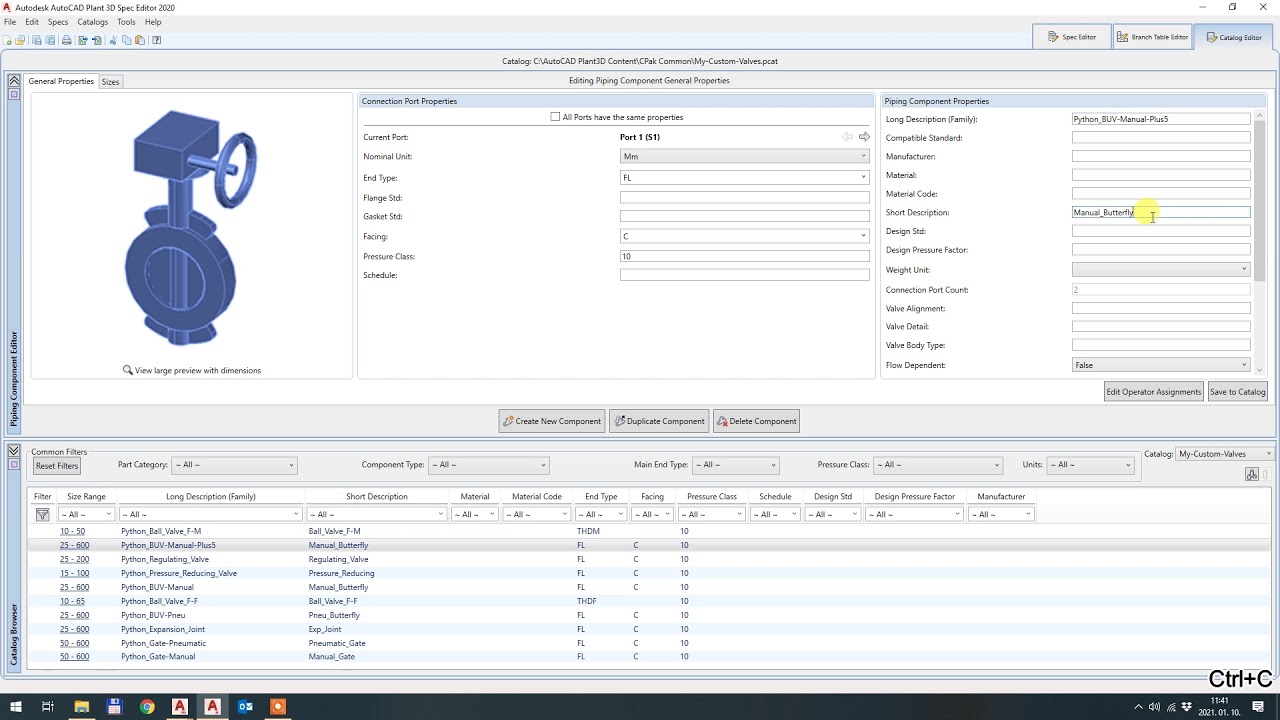The height and width of the screenshot is (720, 1280).
Task: Open the Main End Type filter dropdown
Action: (735, 465)
